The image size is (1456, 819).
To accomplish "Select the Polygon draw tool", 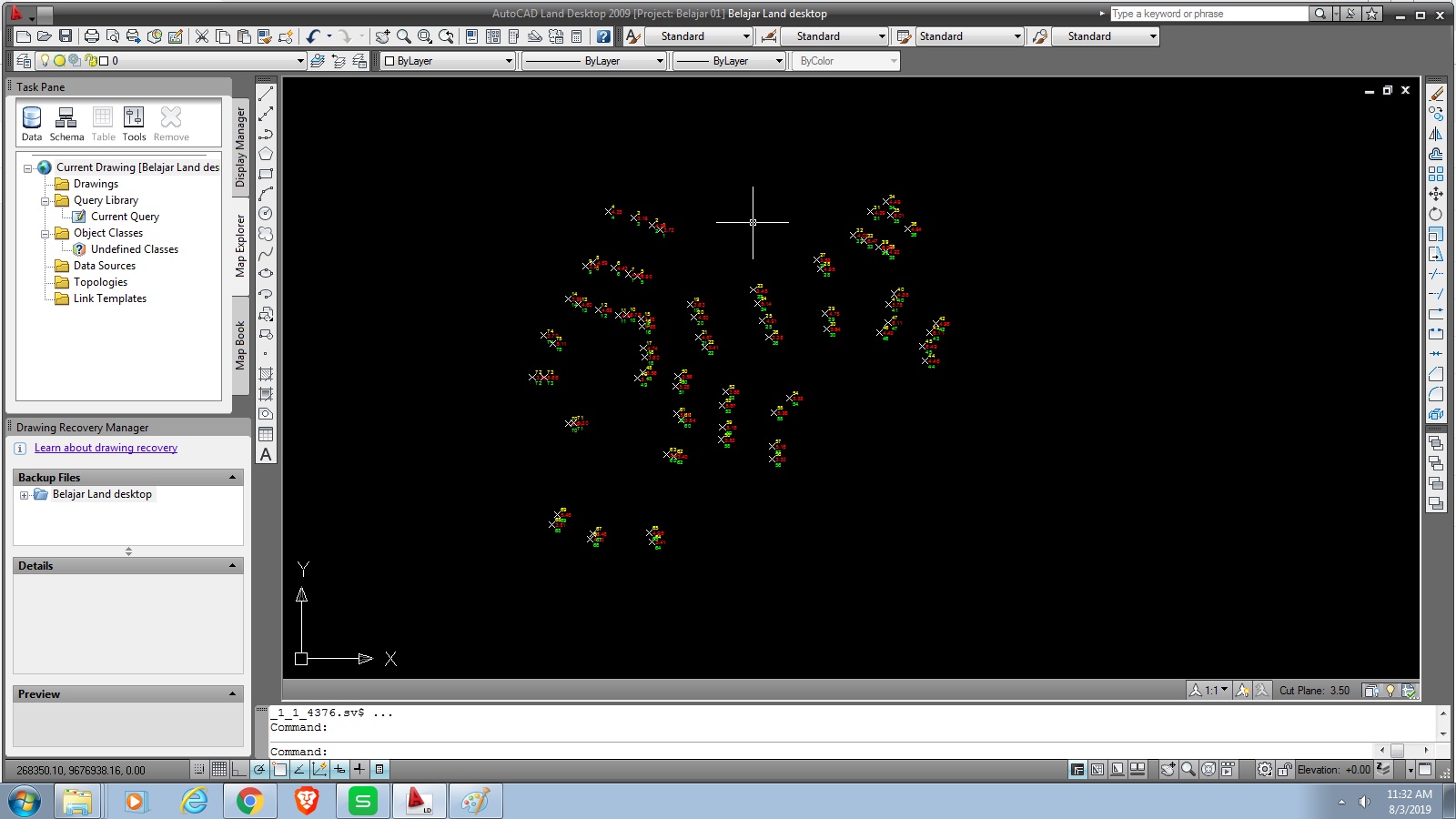I will 266,154.
